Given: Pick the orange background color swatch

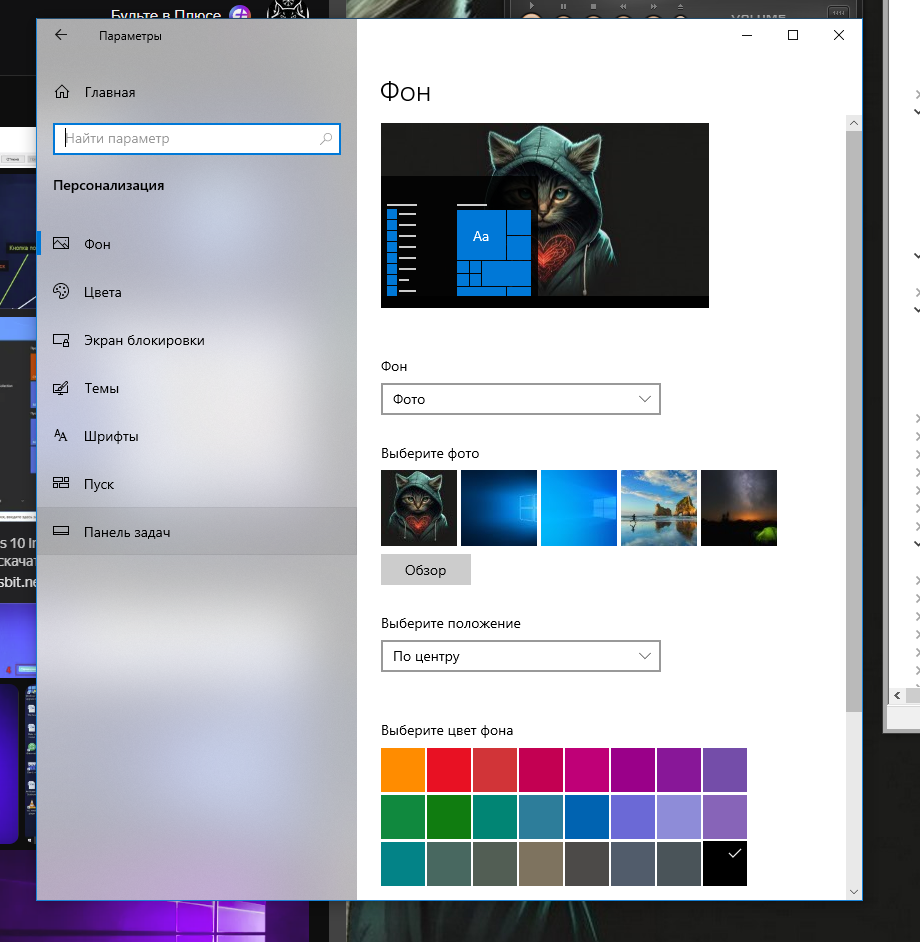Looking at the screenshot, I should 403,770.
